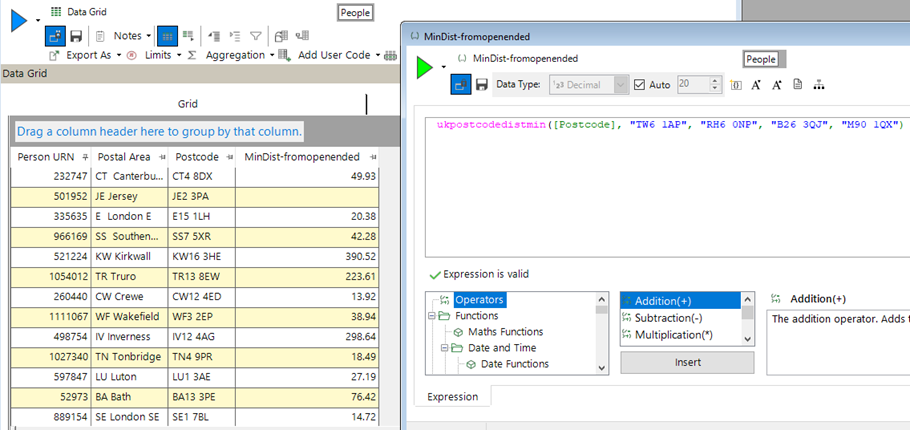Click the green run expression button
Image resolution: width=910 pixels, height=430 pixels.
pos(426,67)
